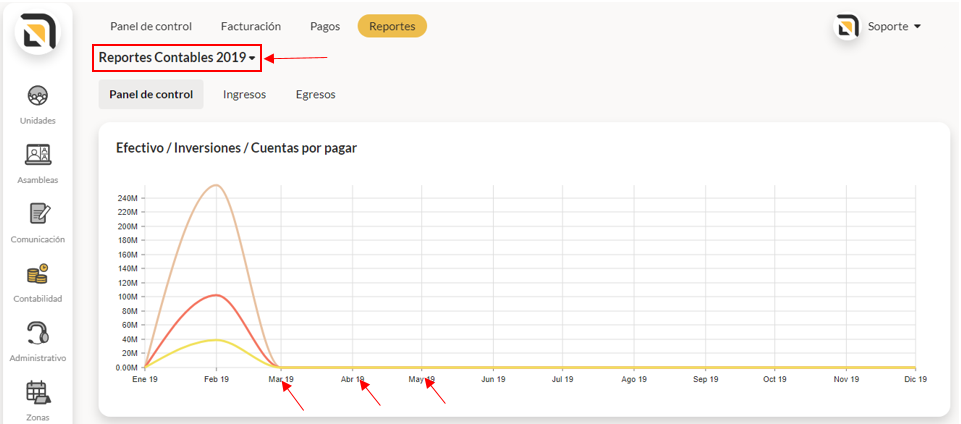Open the Contabilidad coins icon
Viewport: 961px width, 424px height.
(38, 273)
